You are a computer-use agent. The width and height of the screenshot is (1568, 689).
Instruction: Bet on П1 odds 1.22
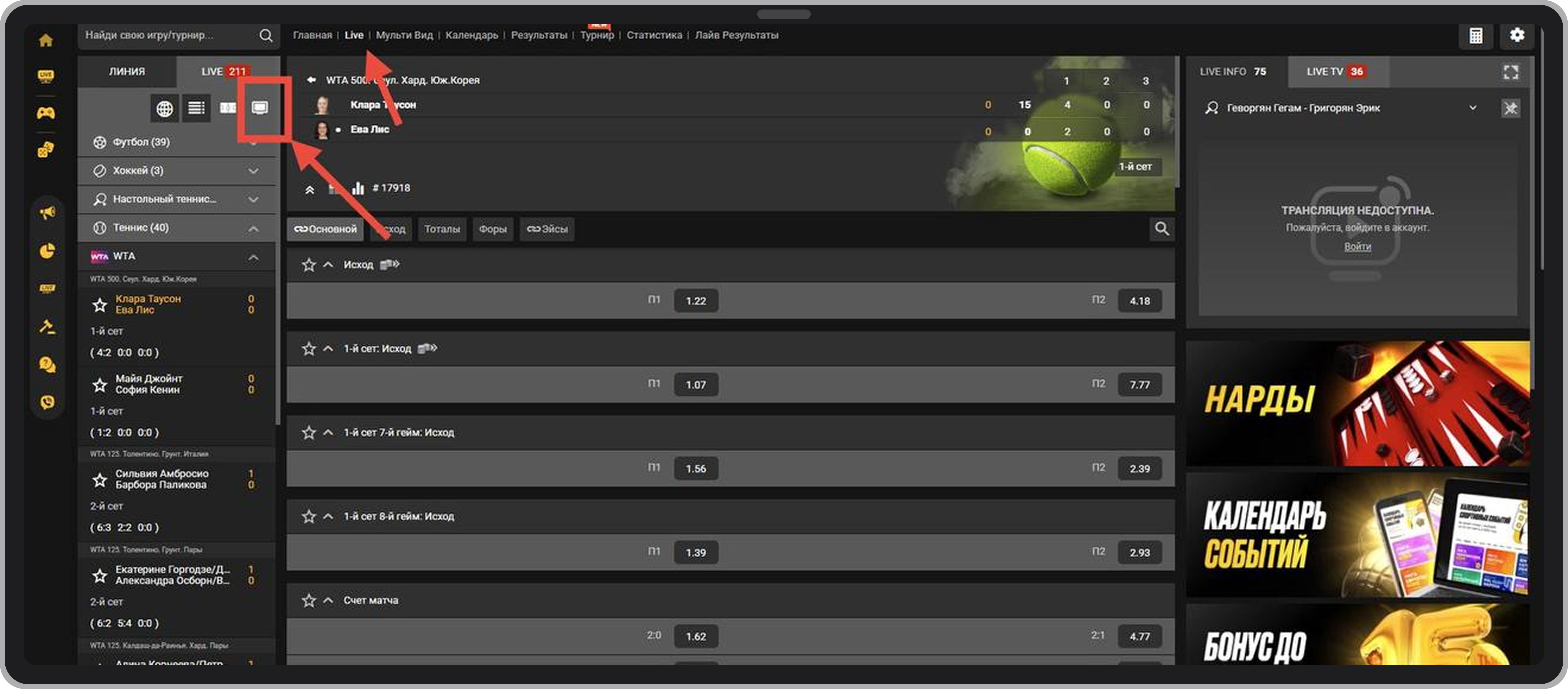tap(696, 301)
